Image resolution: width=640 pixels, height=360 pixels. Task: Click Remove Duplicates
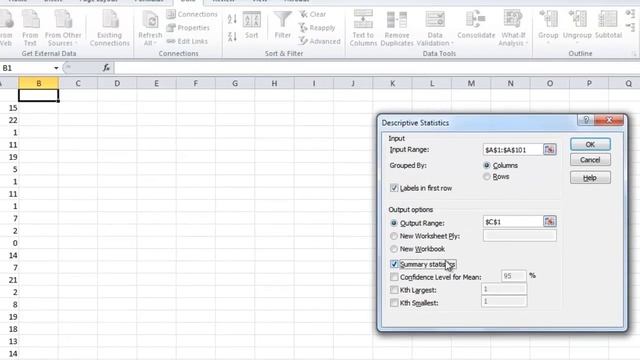tap(397, 28)
